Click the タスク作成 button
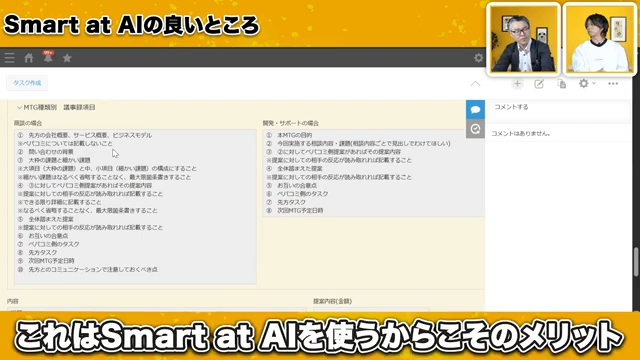640x360 pixels. coord(27,83)
